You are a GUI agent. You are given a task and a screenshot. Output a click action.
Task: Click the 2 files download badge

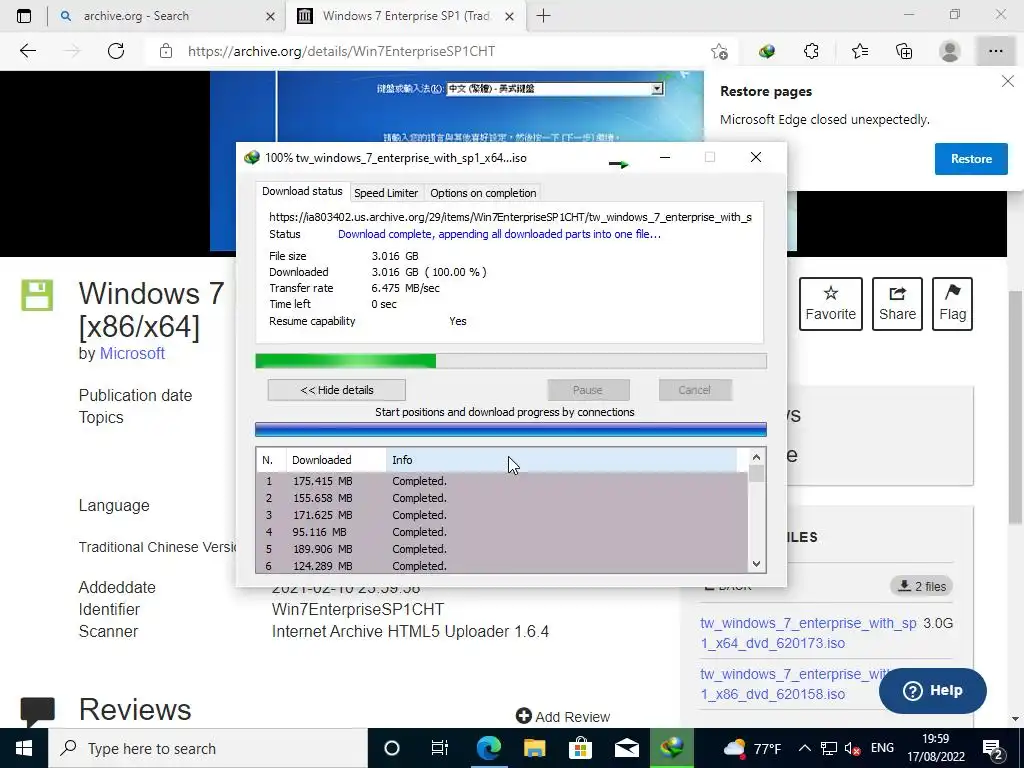(x=921, y=586)
